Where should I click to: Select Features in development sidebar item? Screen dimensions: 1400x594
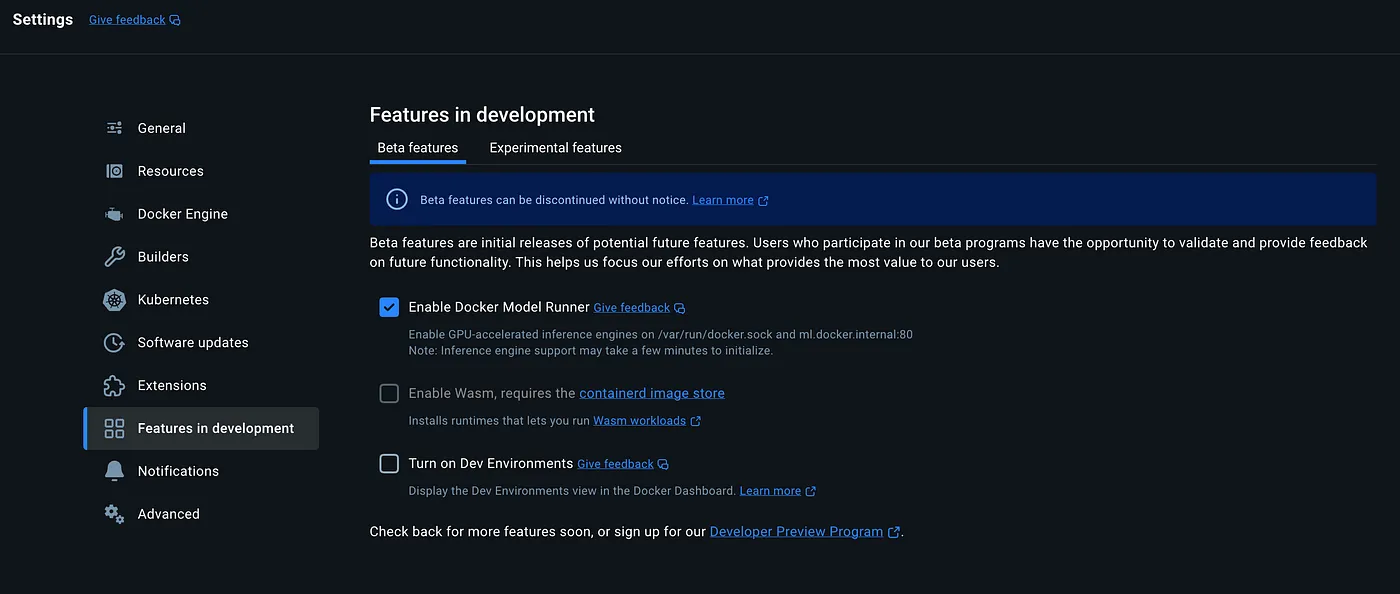tap(201, 428)
